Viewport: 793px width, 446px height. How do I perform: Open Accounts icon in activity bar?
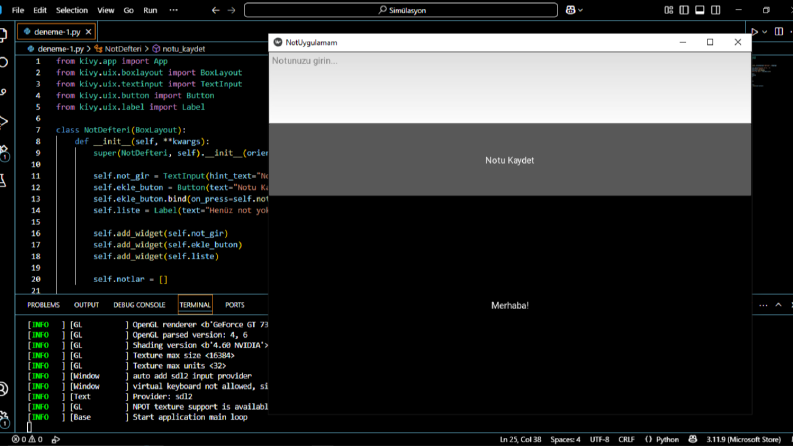tap(4, 389)
